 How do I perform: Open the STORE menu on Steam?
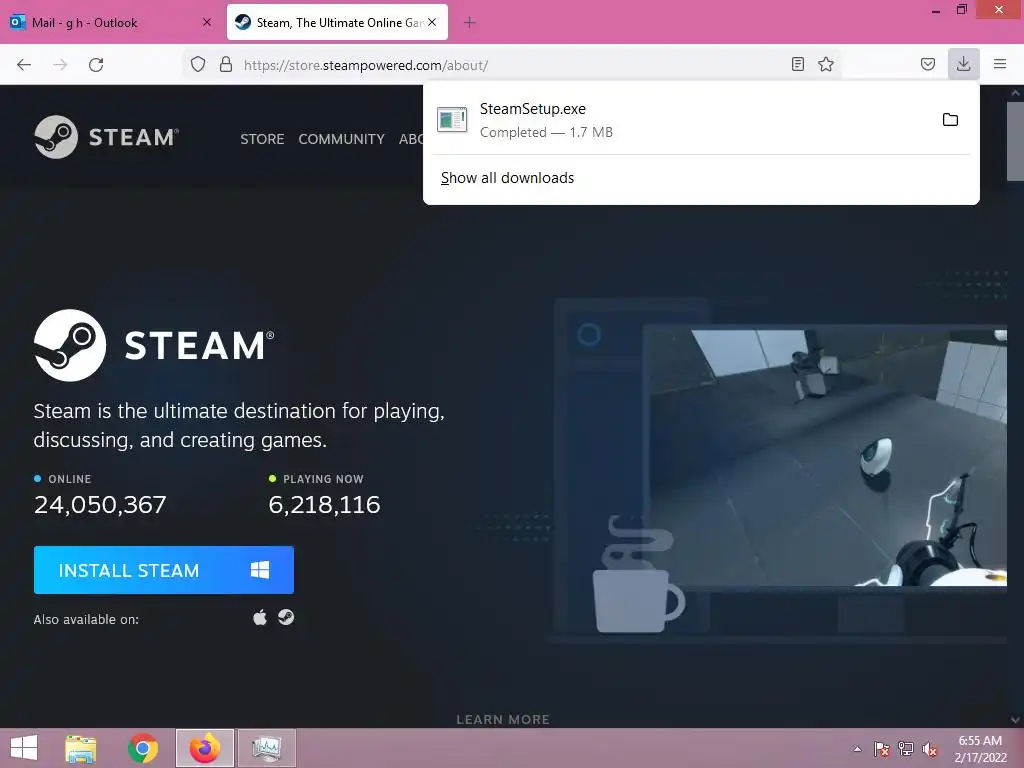point(262,139)
